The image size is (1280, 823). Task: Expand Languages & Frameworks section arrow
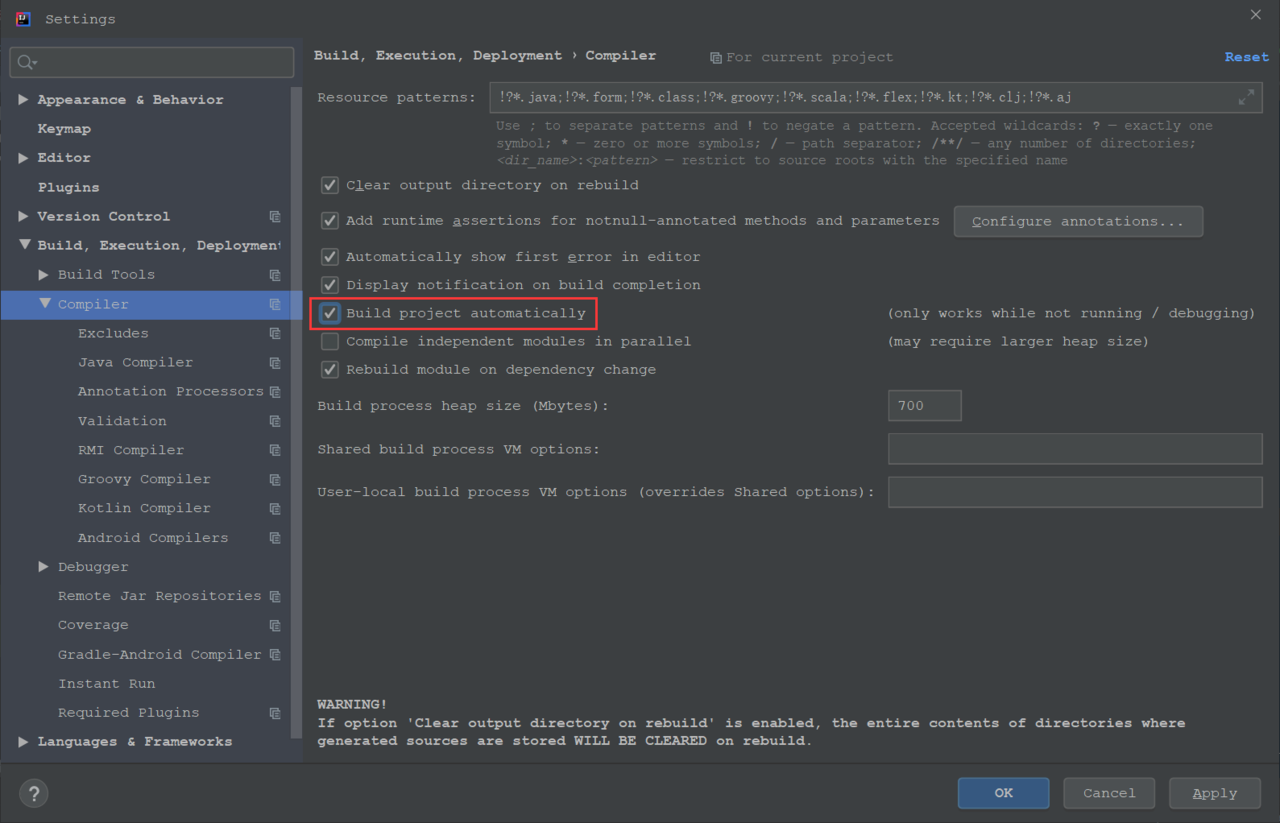tap(23, 742)
